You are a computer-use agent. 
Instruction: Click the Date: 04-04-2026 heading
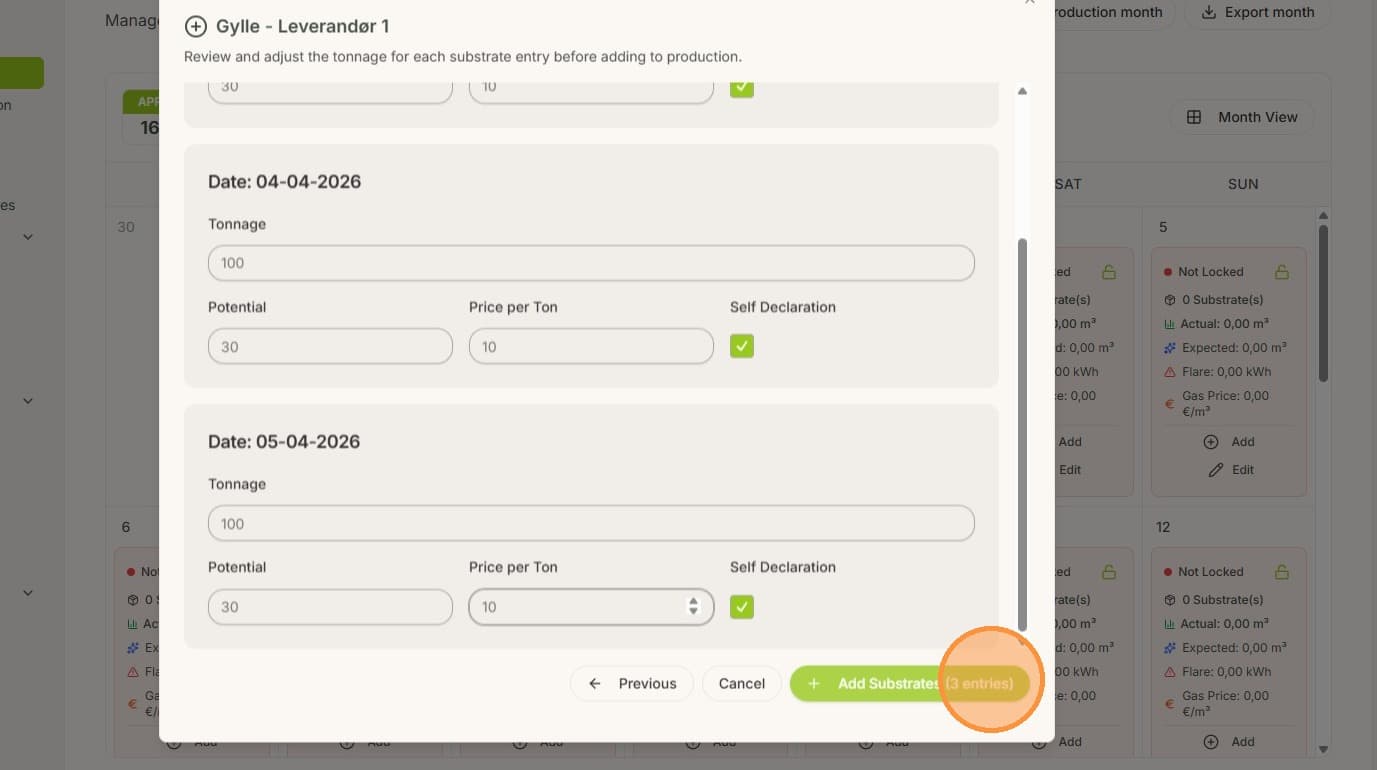point(285,182)
